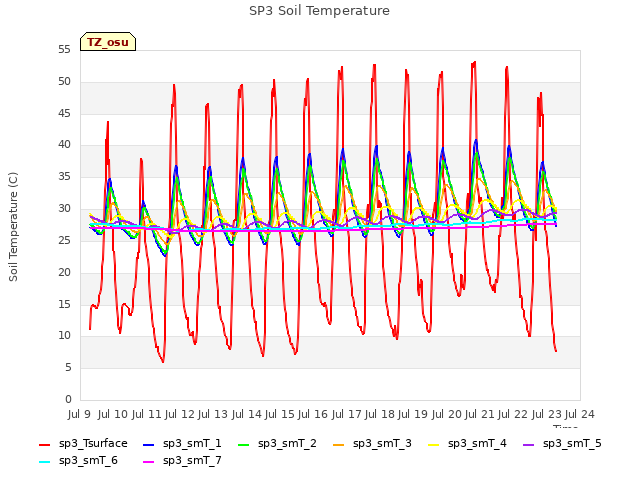Click the Jul 23 x-axis tick label
The image size is (640, 480).
click(x=547, y=415)
